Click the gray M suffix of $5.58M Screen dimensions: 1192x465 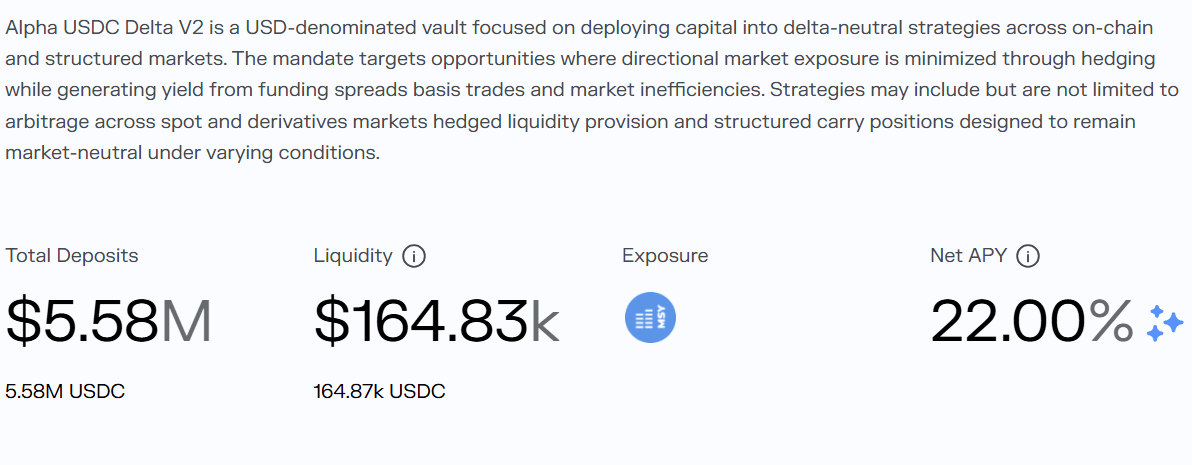[x=186, y=321]
